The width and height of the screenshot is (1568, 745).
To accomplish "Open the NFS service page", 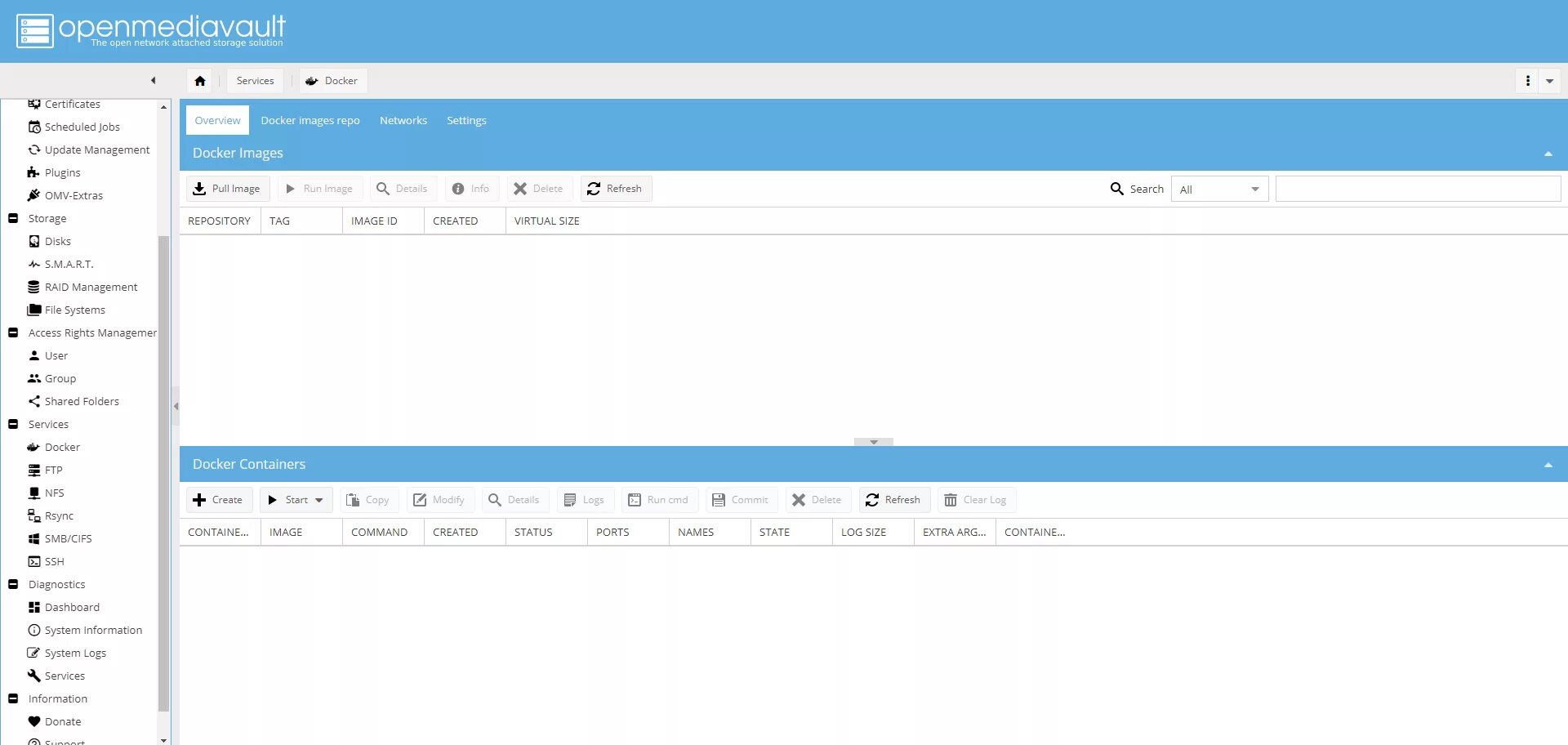I will pyautogui.click(x=54, y=493).
